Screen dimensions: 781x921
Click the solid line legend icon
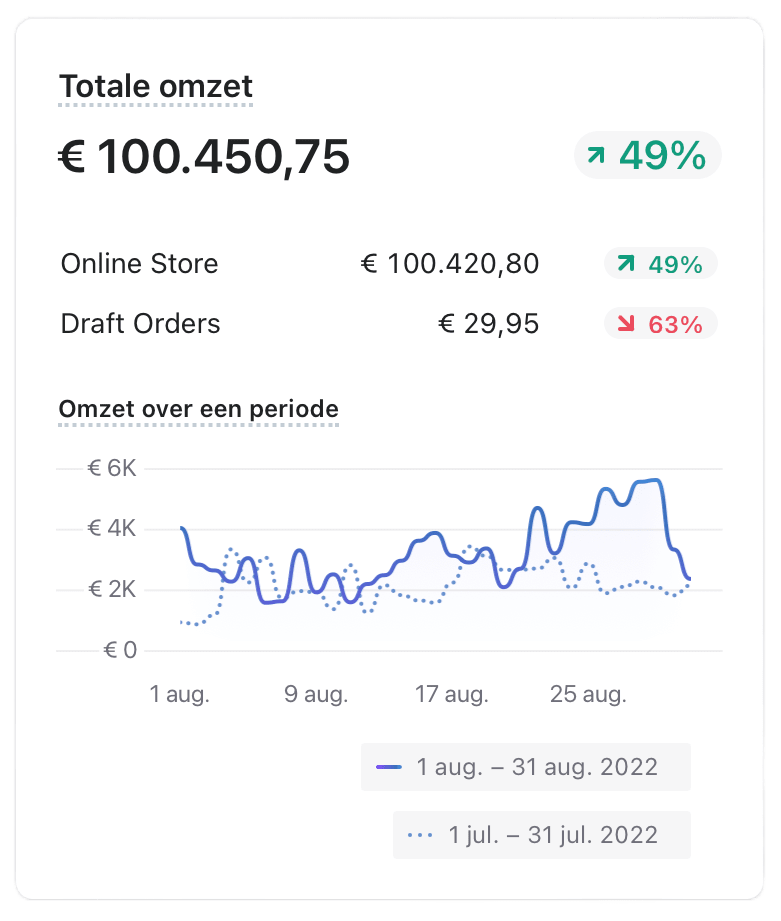(389, 767)
